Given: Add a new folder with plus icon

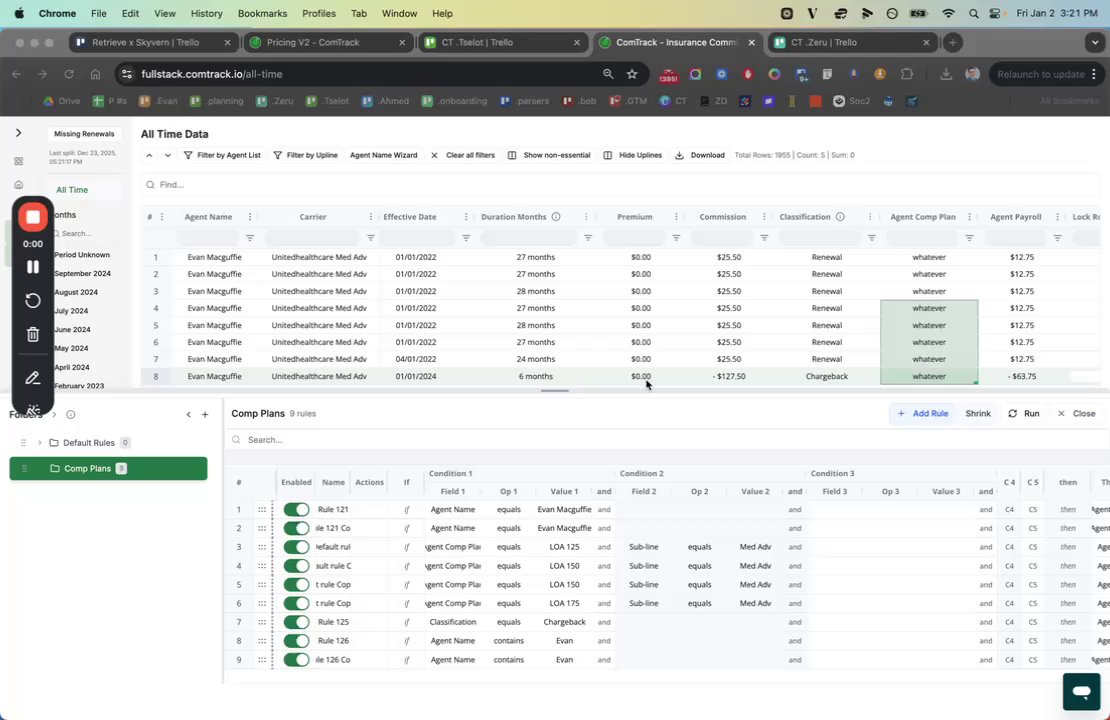Looking at the screenshot, I should coord(205,414).
